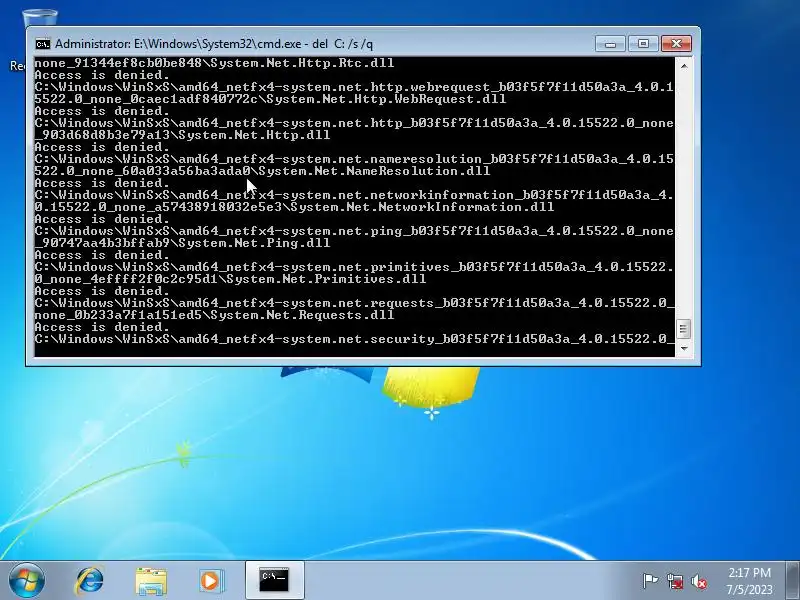
Task: Click the system.net.networkinformation WinSxS path line
Action: coord(354,195)
